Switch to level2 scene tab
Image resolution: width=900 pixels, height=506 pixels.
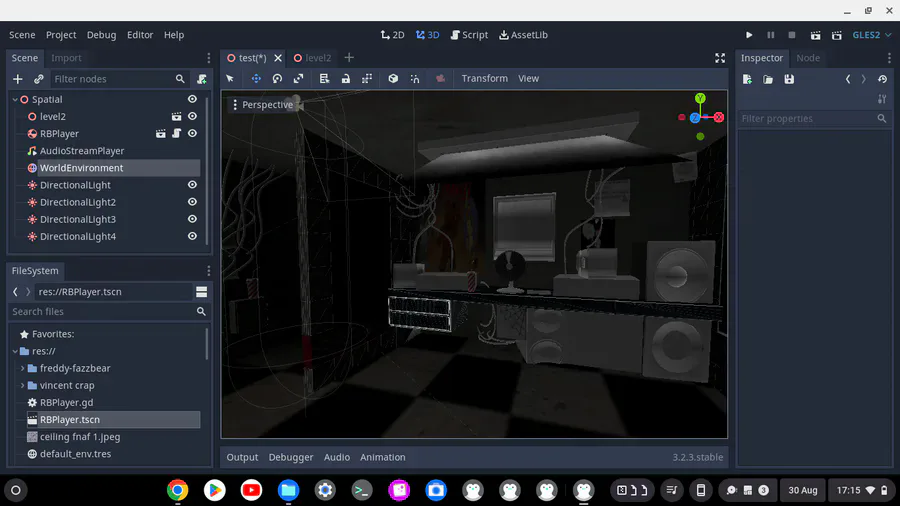312,58
